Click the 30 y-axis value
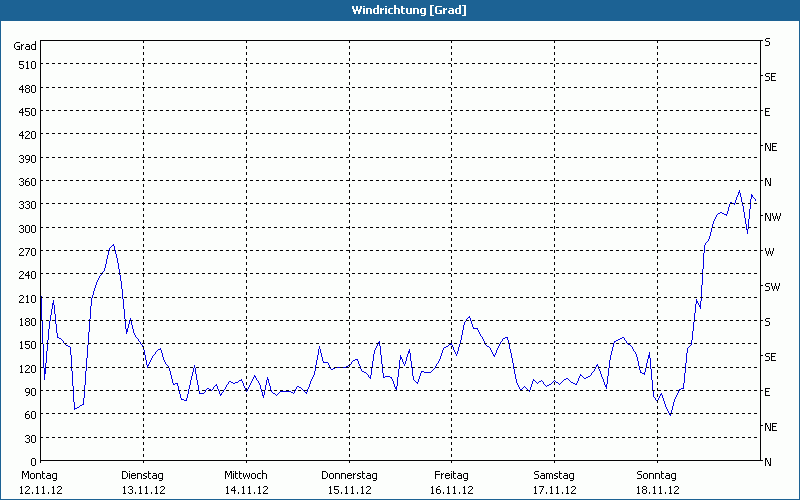This screenshot has height=500, width=800. tap(31, 439)
